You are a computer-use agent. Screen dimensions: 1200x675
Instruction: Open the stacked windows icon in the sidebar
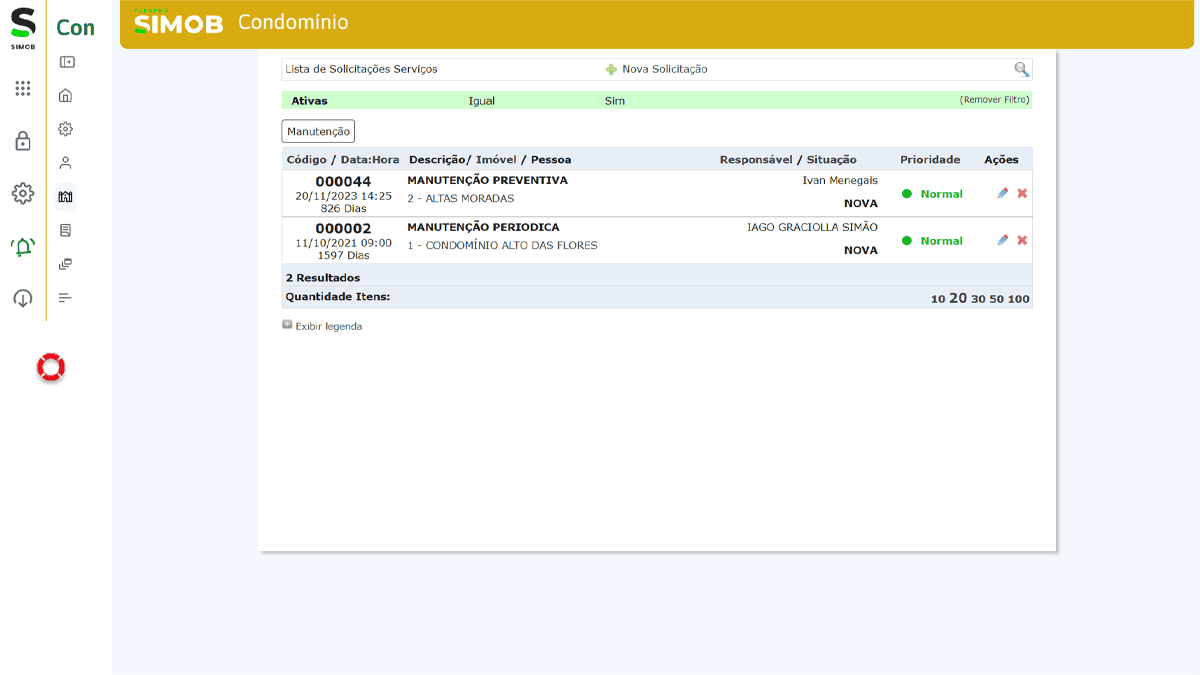tap(65, 263)
